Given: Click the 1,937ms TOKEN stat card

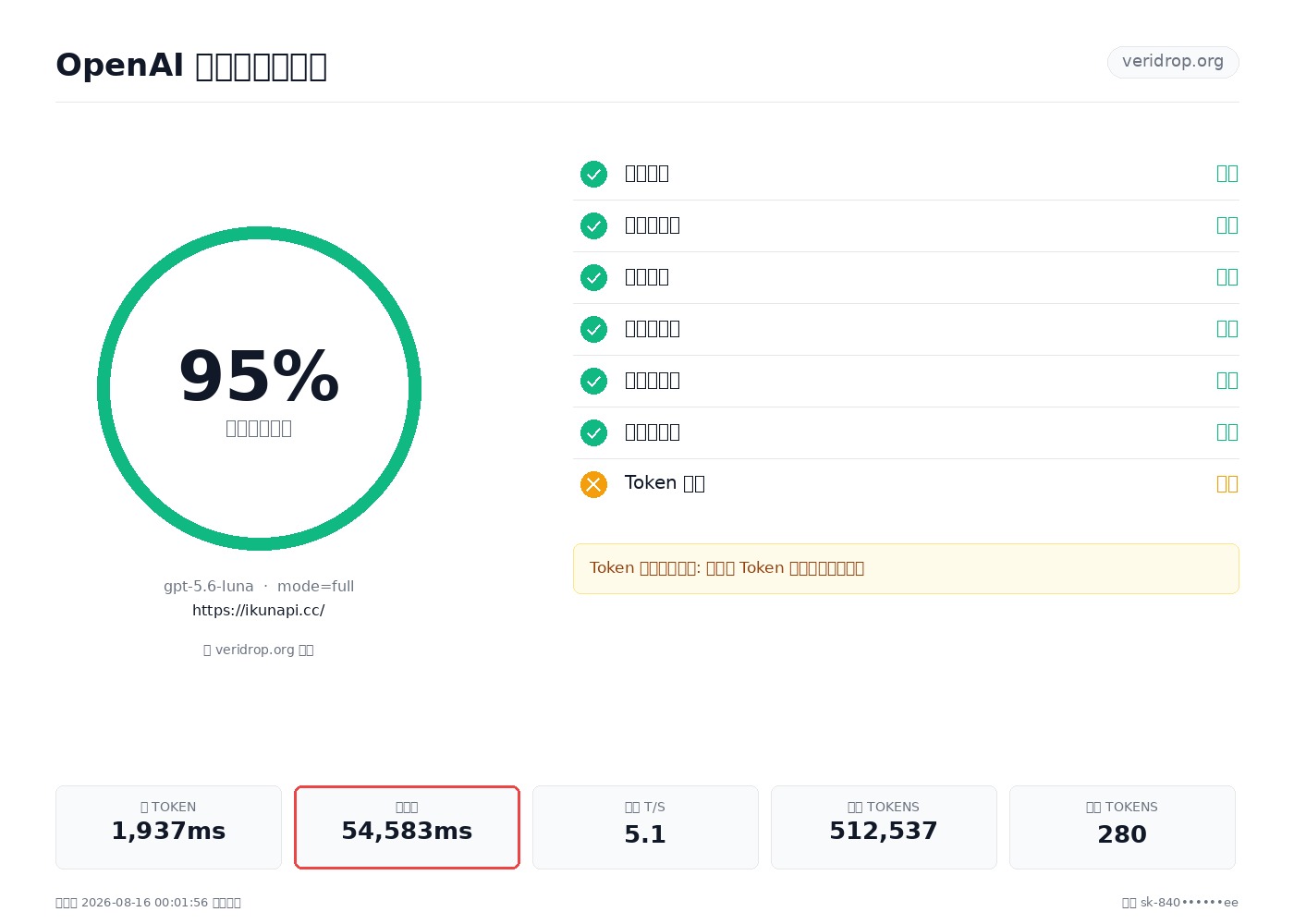Looking at the screenshot, I should pos(168,827).
